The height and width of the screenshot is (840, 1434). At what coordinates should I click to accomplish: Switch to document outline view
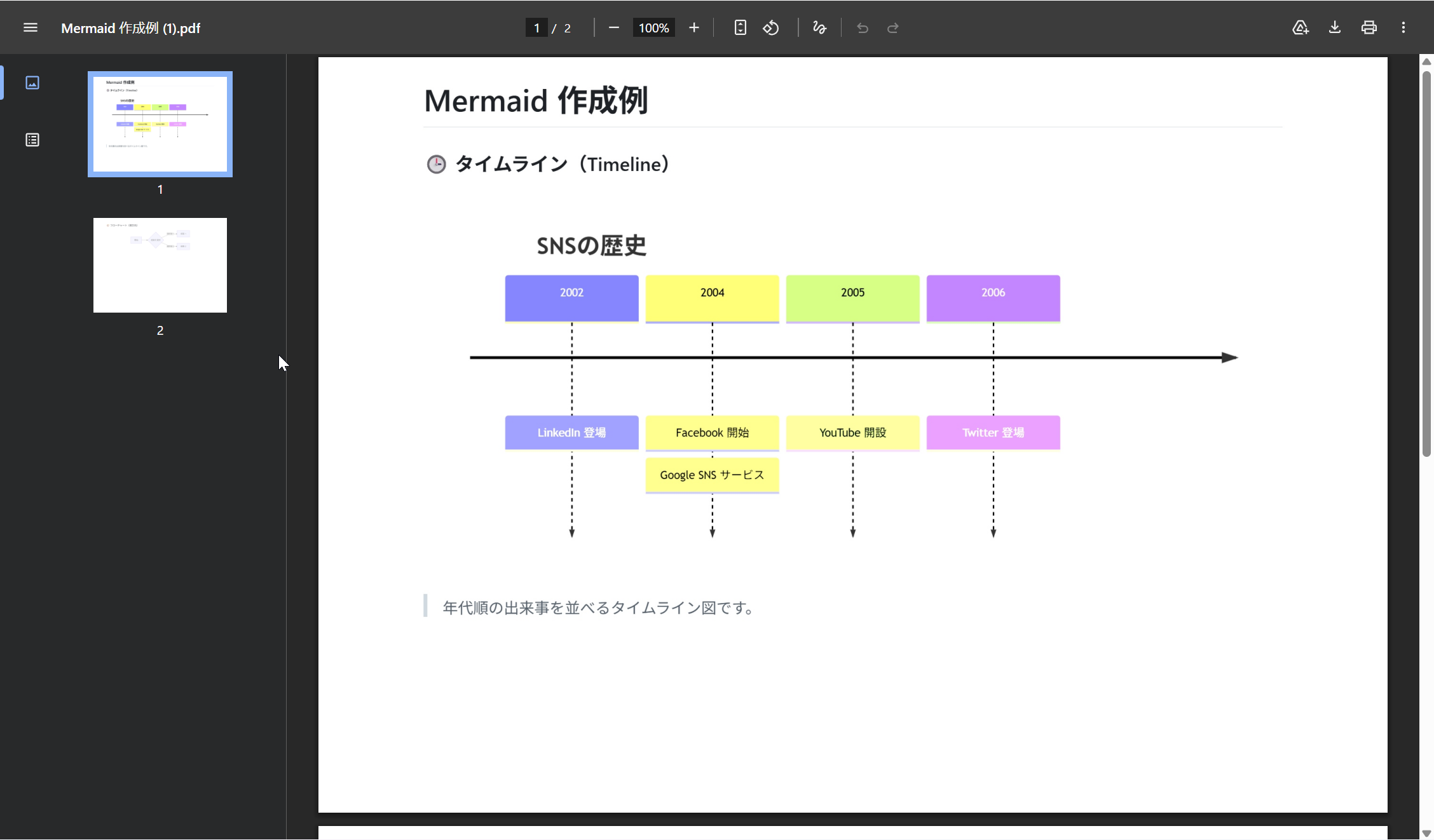click(x=32, y=140)
